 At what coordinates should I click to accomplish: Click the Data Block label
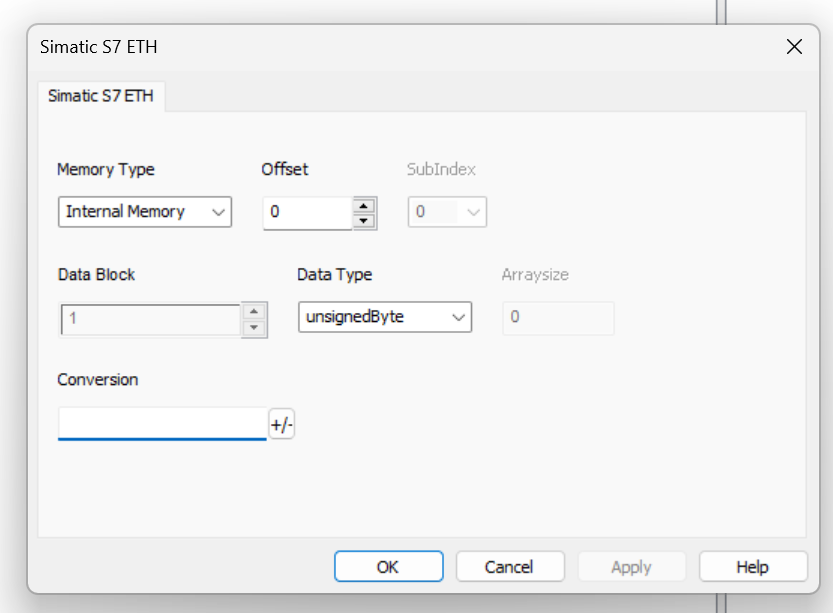coord(96,275)
